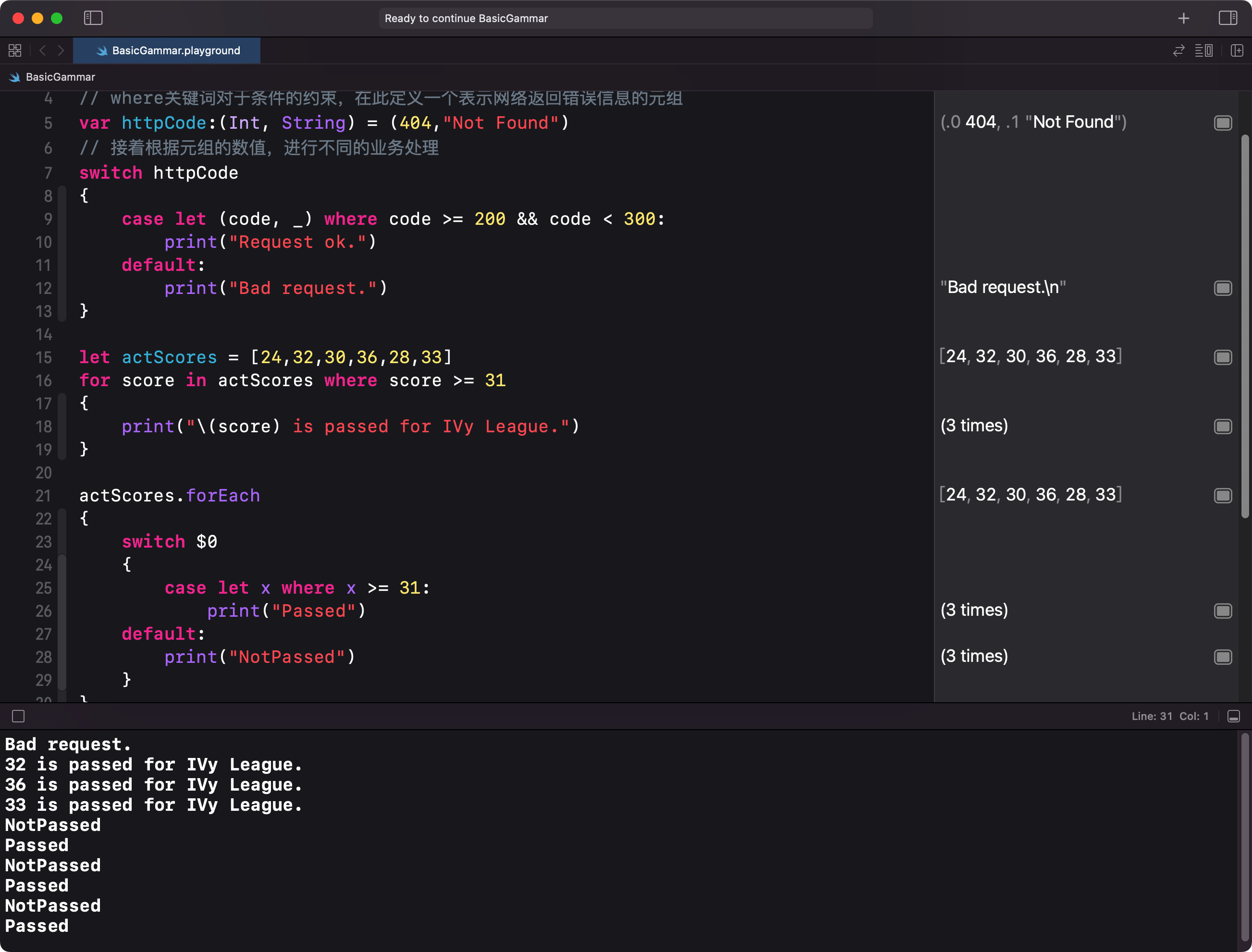Show result for httpCode tuple
The width and height of the screenshot is (1252, 952).
pos(1223,123)
